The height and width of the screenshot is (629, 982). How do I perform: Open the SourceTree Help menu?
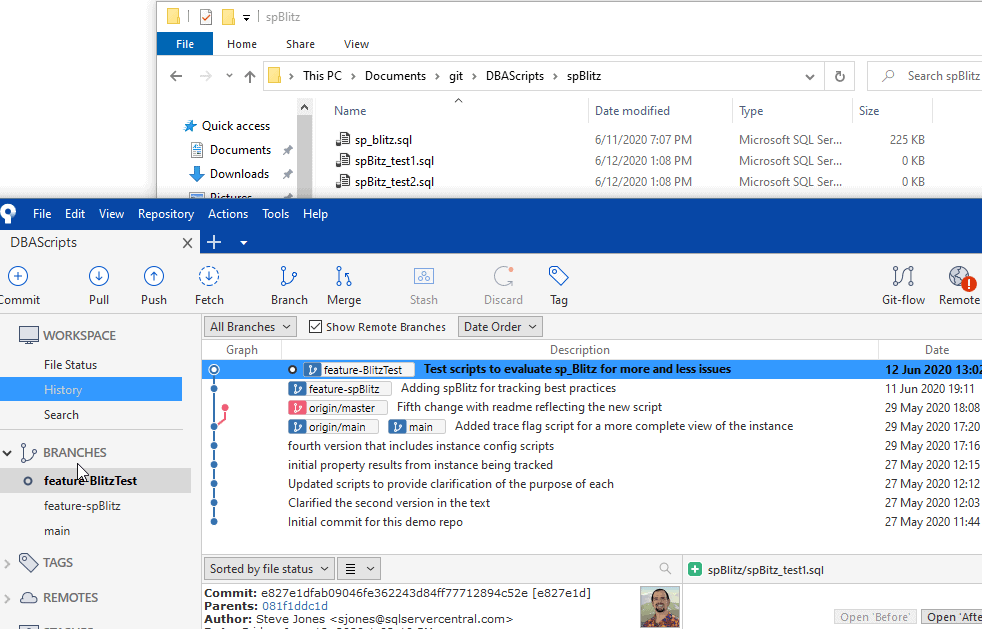[x=315, y=214]
